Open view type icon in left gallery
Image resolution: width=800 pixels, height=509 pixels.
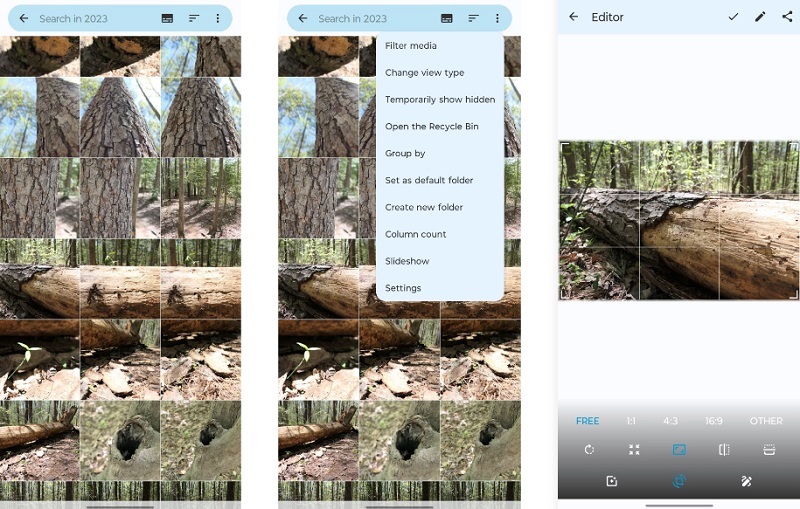(x=167, y=18)
